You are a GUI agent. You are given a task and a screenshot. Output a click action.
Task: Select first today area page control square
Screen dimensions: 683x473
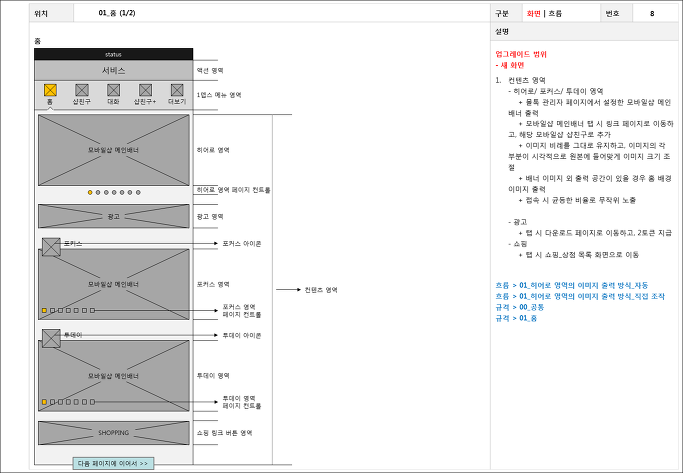pos(44,402)
